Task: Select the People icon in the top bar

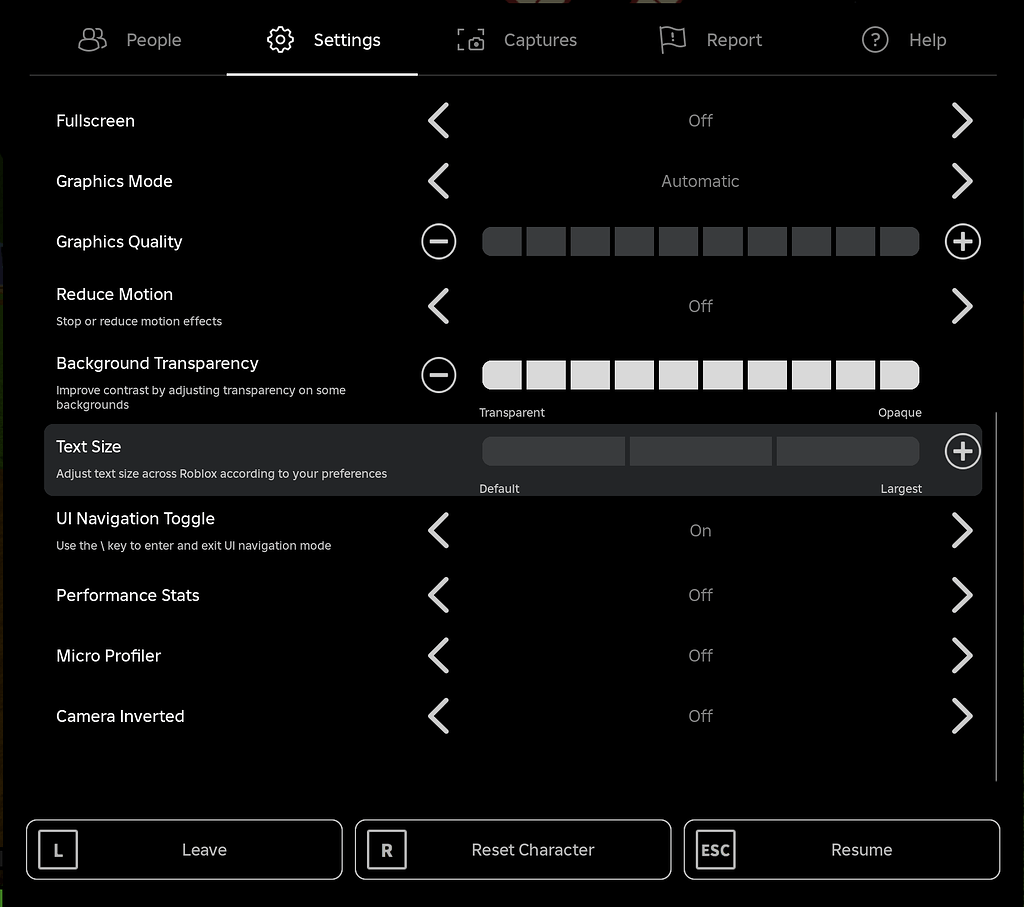Action: [x=92, y=40]
